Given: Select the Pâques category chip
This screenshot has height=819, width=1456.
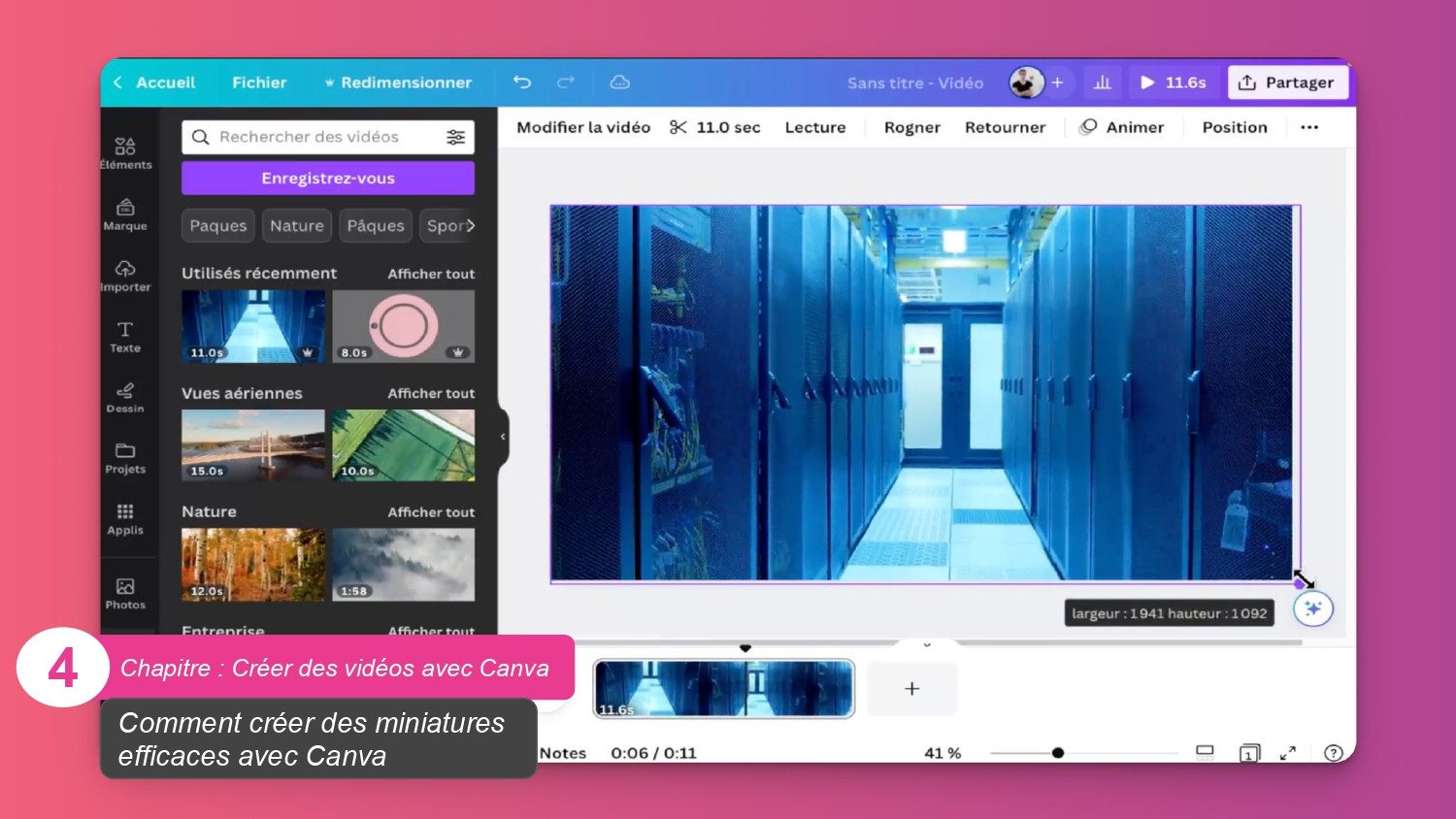Looking at the screenshot, I should [x=376, y=225].
